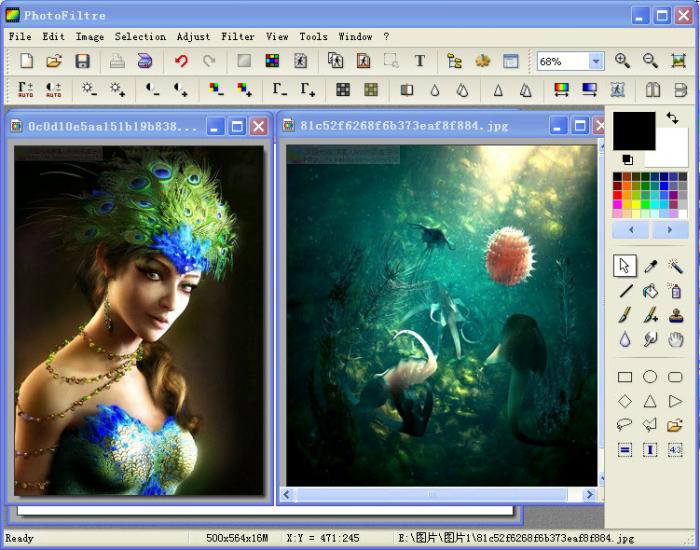
Task: Open the Filter menu
Action: tap(238, 37)
